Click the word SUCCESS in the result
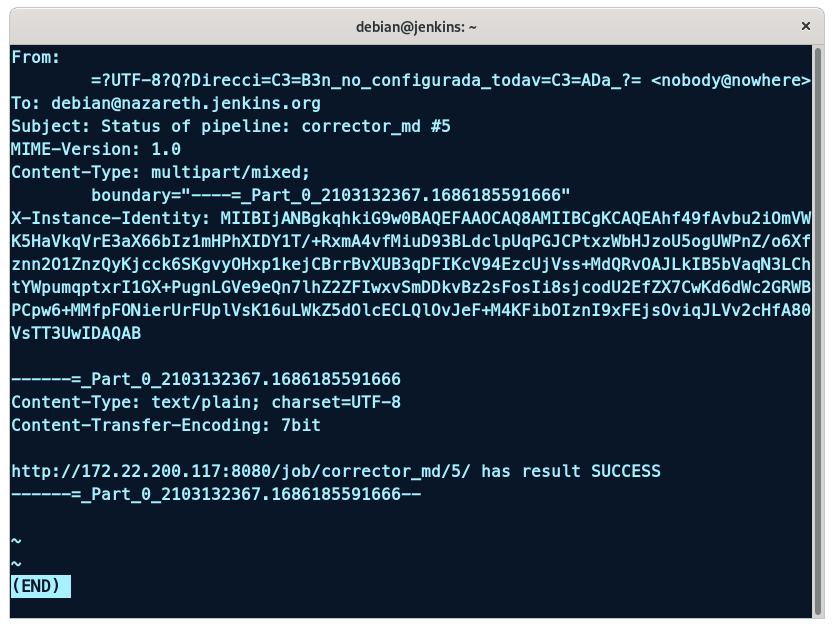The height and width of the screenshot is (628, 834). [625, 471]
